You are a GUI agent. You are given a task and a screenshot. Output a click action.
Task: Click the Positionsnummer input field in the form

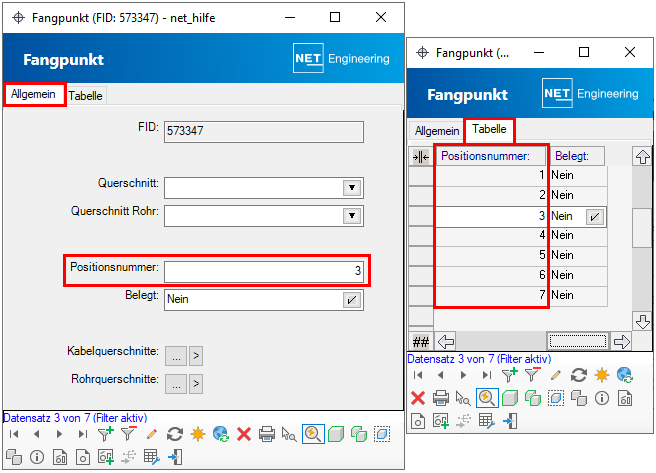click(263, 272)
